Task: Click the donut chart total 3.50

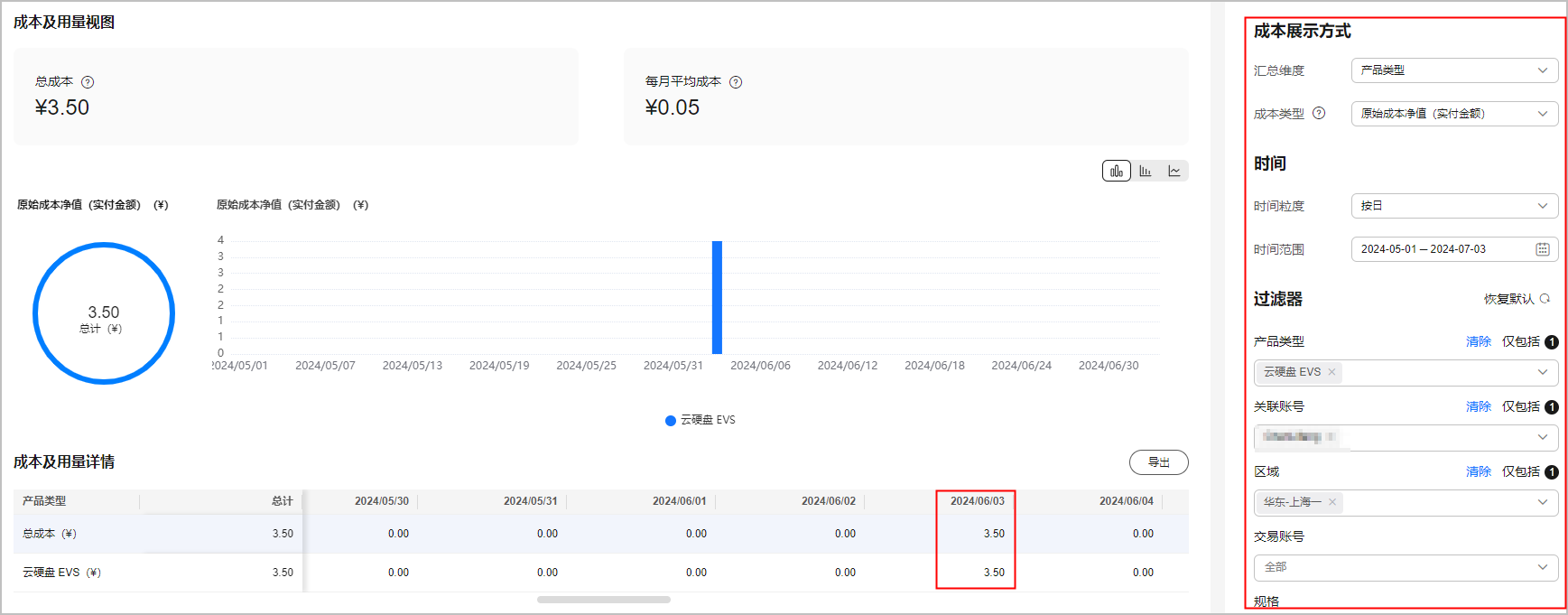Action: tap(104, 313)
